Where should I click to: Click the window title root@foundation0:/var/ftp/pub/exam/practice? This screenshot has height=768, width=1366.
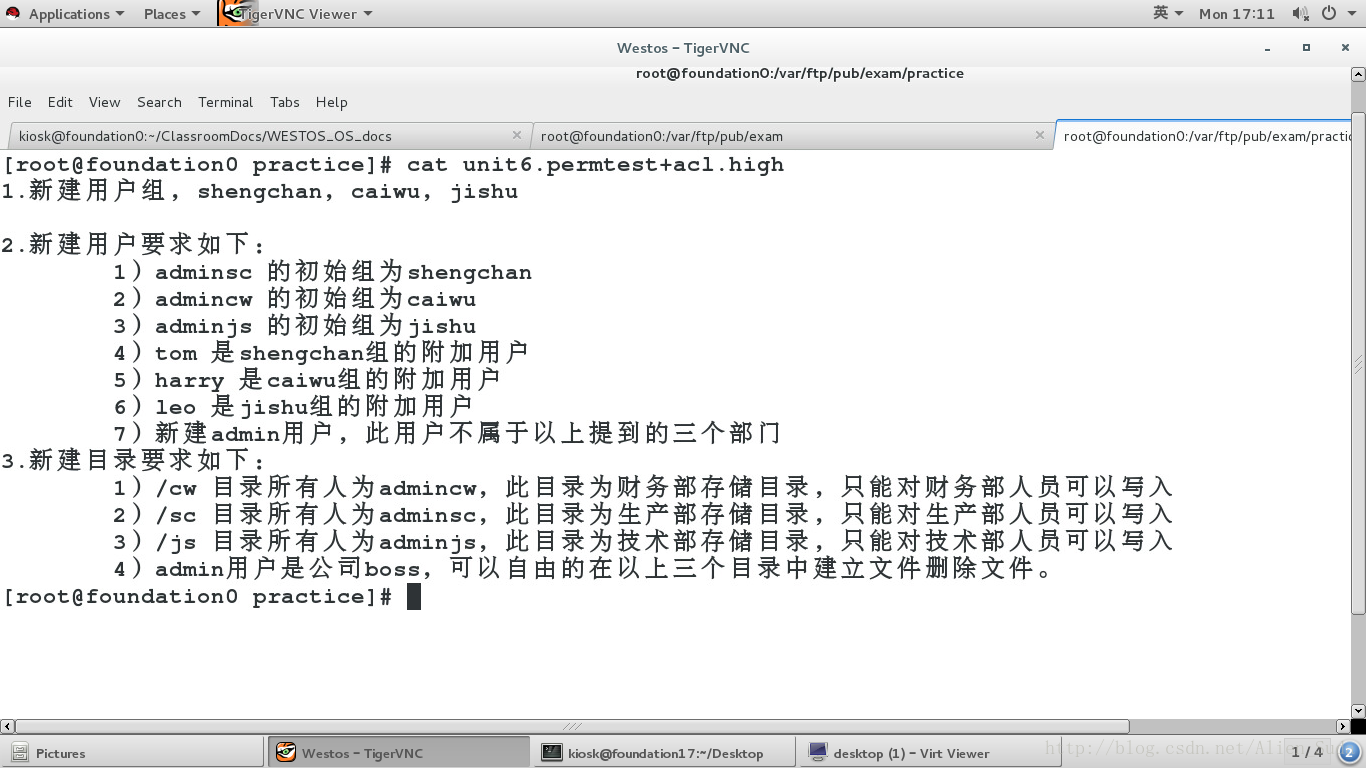click(x=800, y=73)
